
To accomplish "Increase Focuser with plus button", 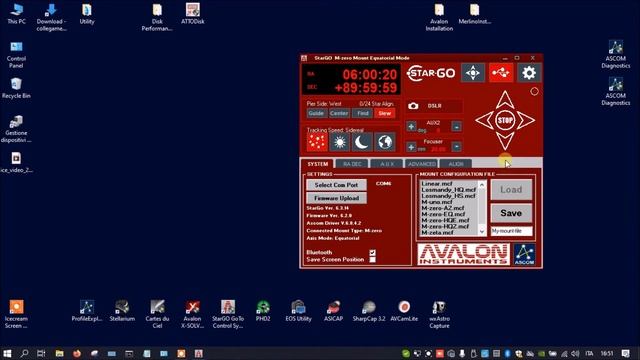I will (411, 146).
